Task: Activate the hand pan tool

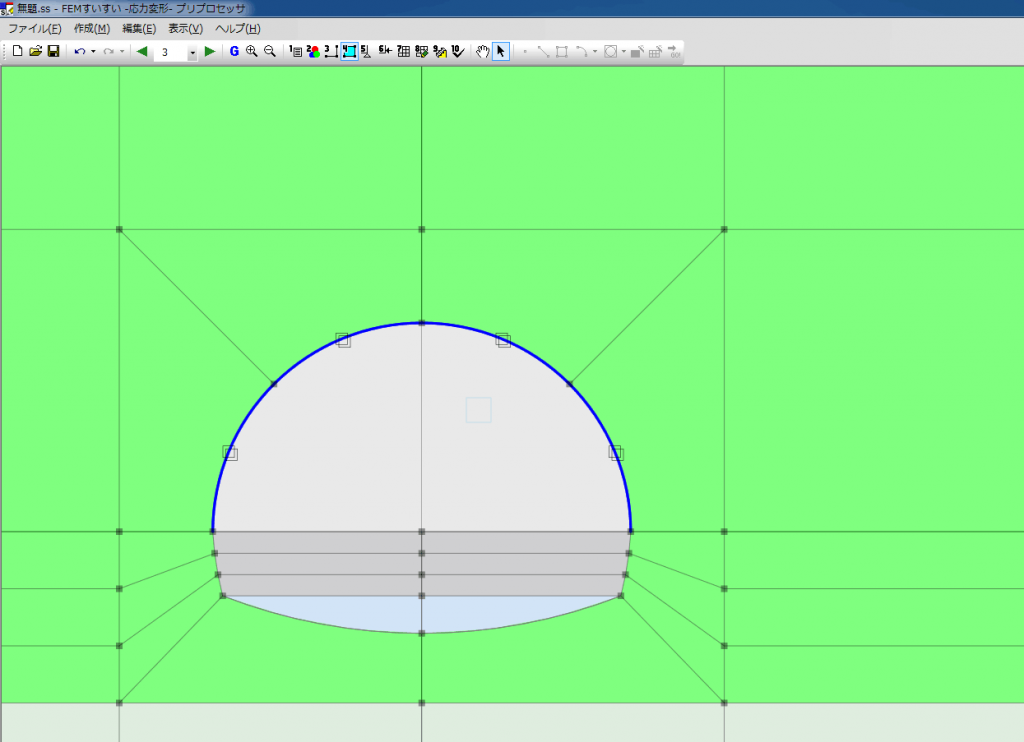Action: pos(483,51)
